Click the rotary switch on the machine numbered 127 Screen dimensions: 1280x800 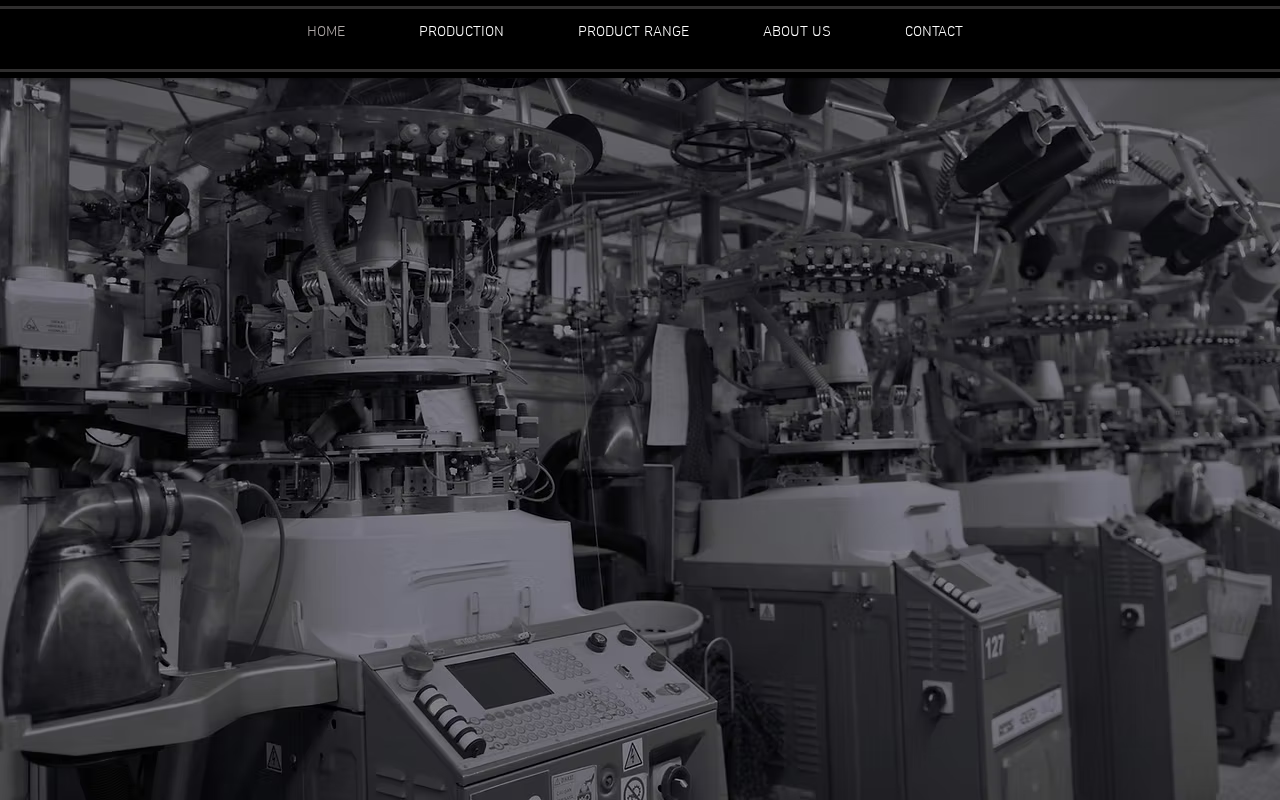click(x=937, y=697)
